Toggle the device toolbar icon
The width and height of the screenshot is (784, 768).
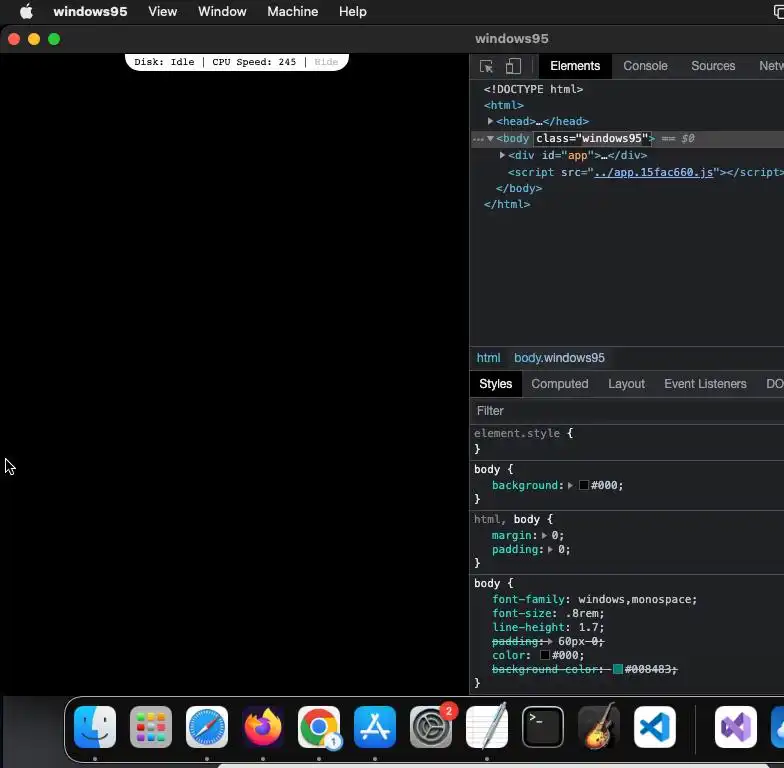(x=513, y=66)
